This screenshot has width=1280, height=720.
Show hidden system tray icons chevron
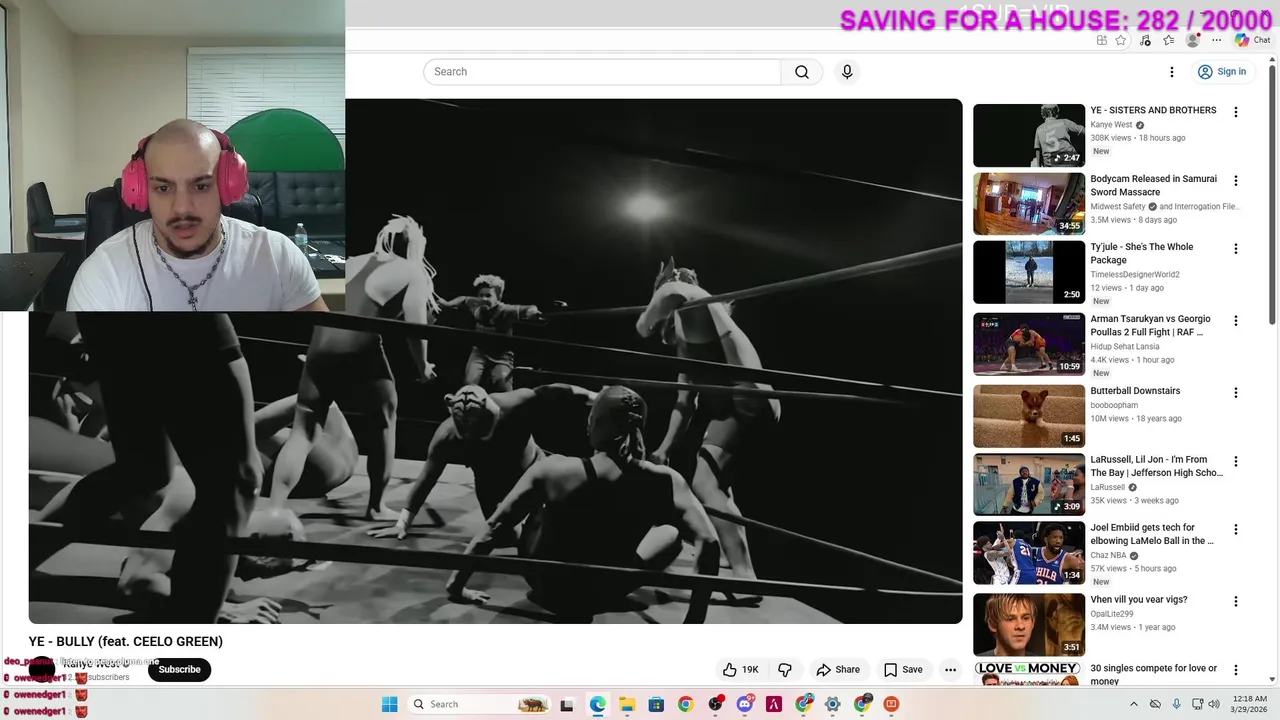(x=1135, y=704)
